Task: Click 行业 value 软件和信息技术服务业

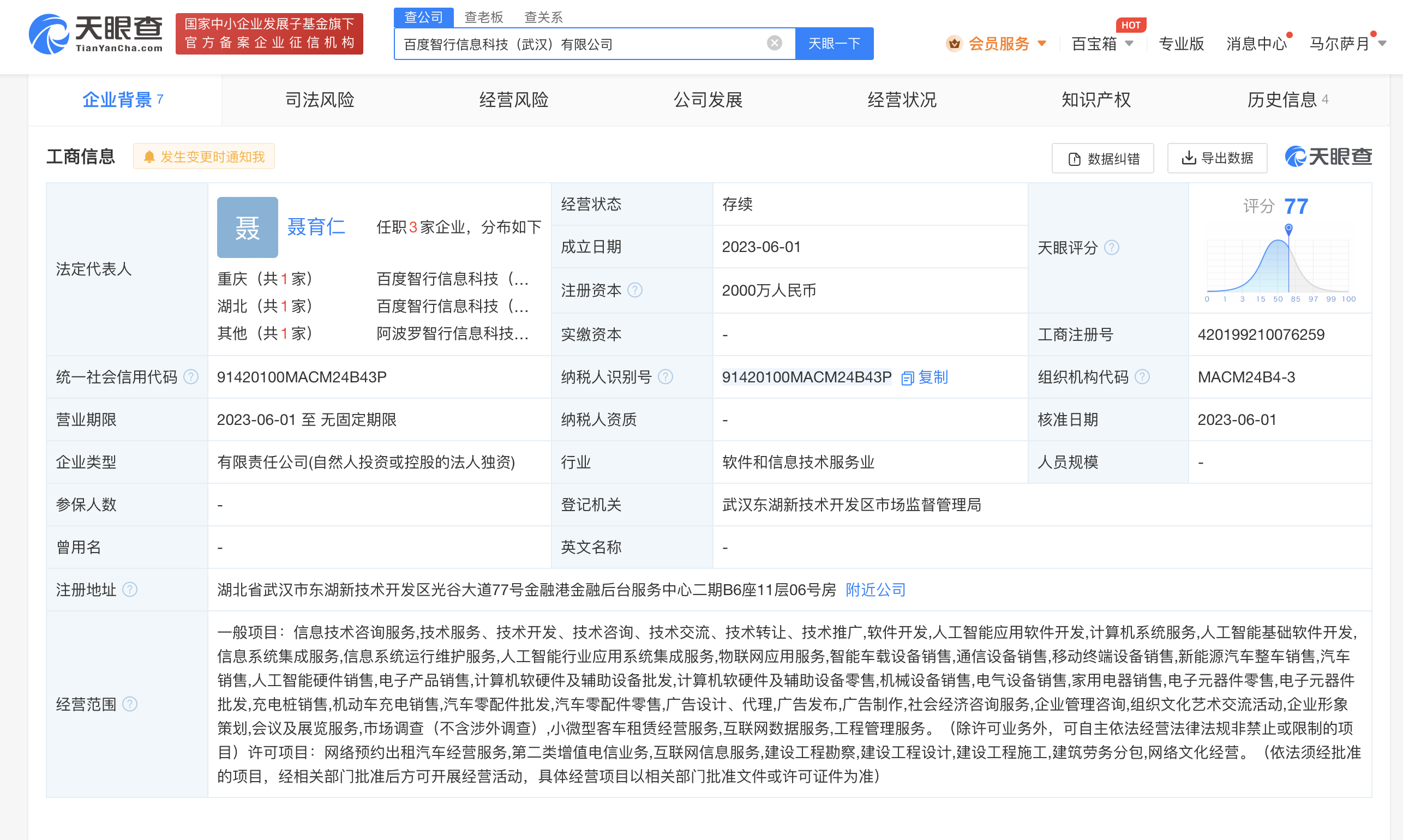Action: [x=798, y=462]
